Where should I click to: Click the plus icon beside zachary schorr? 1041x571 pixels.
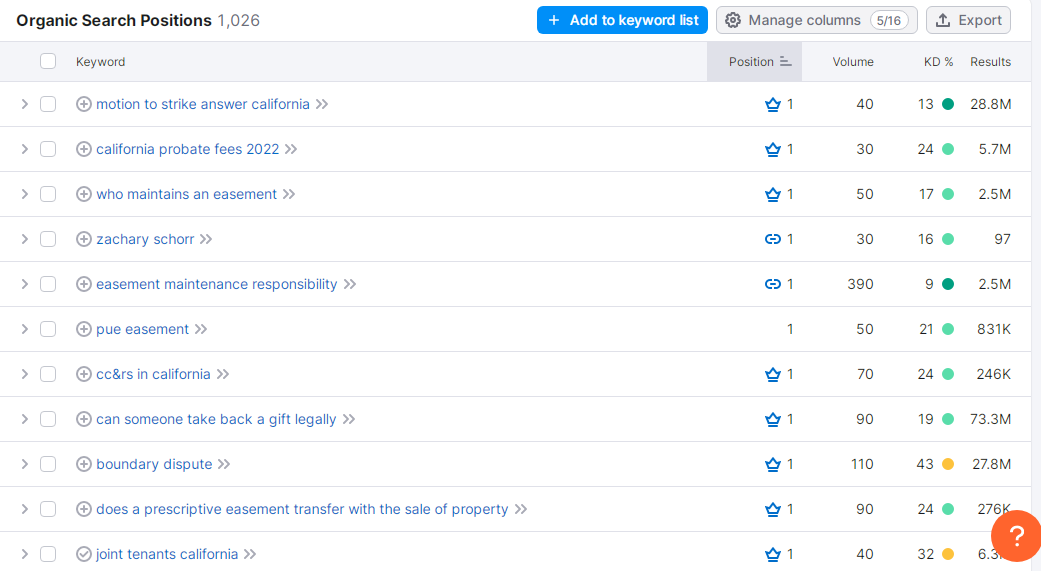84,239
